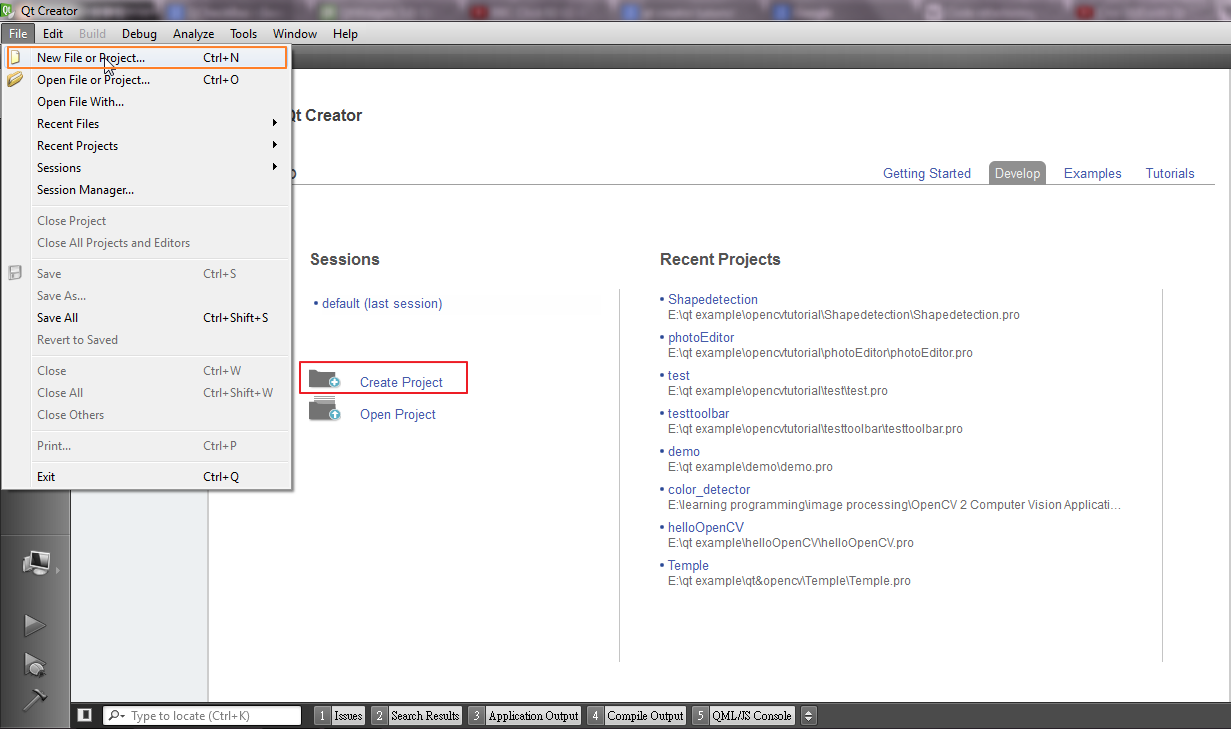Click the new file icon in File menu
This screenshot has height=729, width=1231.
pyautogui.click(x=15, y=58)
